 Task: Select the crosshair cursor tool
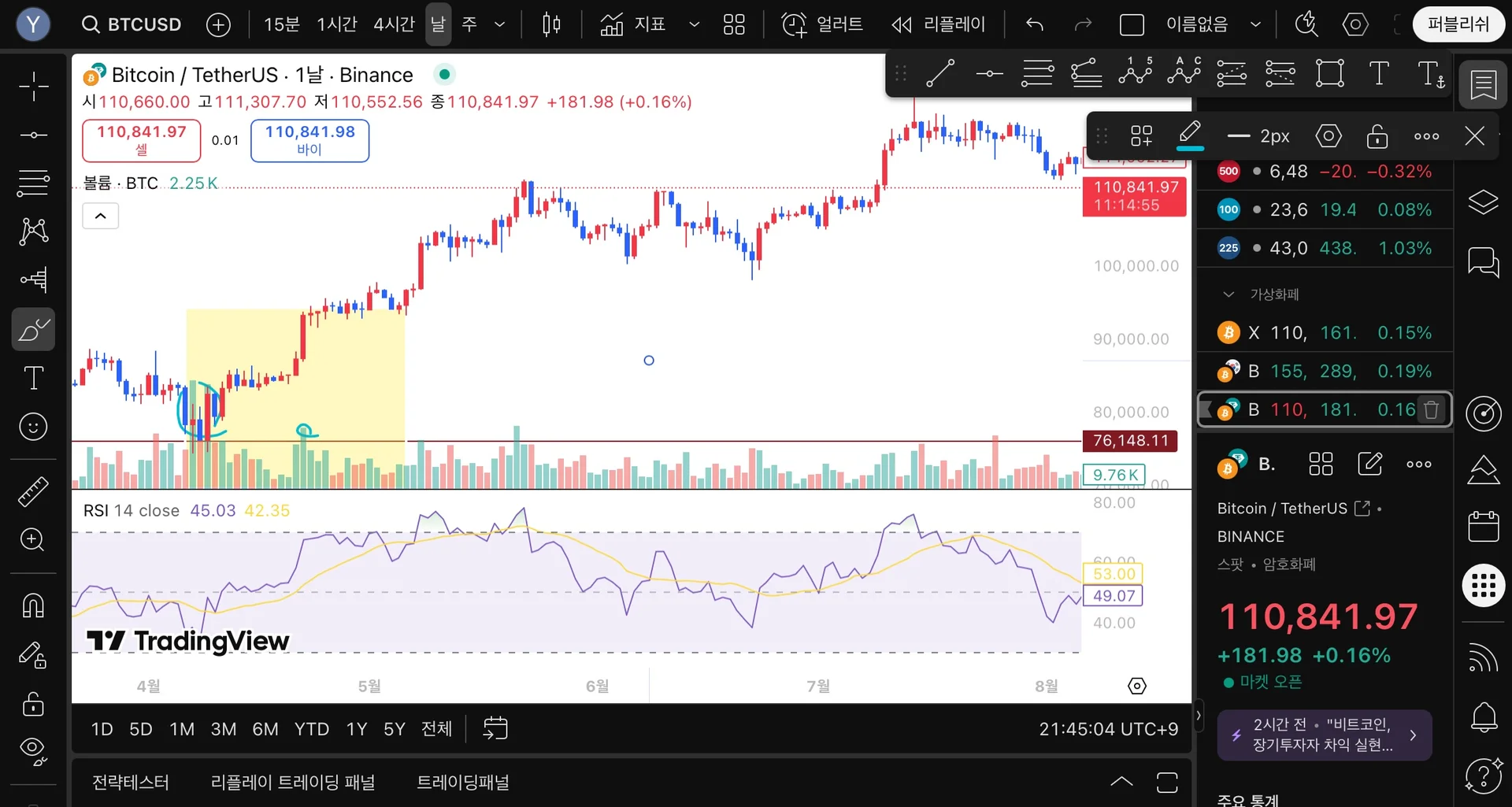[x=33, y=86]
